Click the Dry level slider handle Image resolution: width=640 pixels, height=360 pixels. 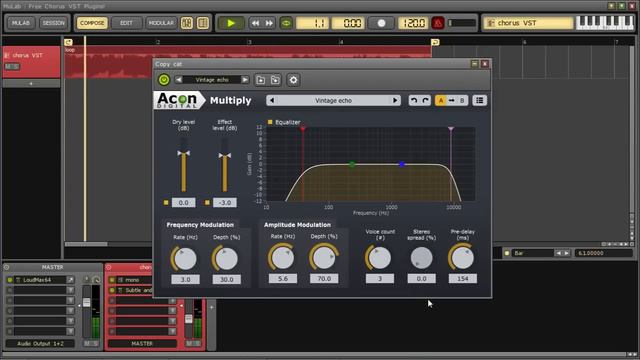coord(183,153)
